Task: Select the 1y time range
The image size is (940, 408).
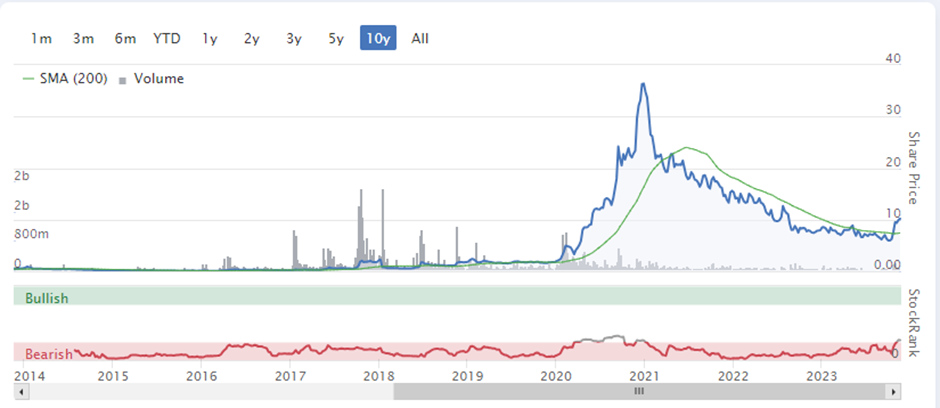Action: [x=209, y=38]
